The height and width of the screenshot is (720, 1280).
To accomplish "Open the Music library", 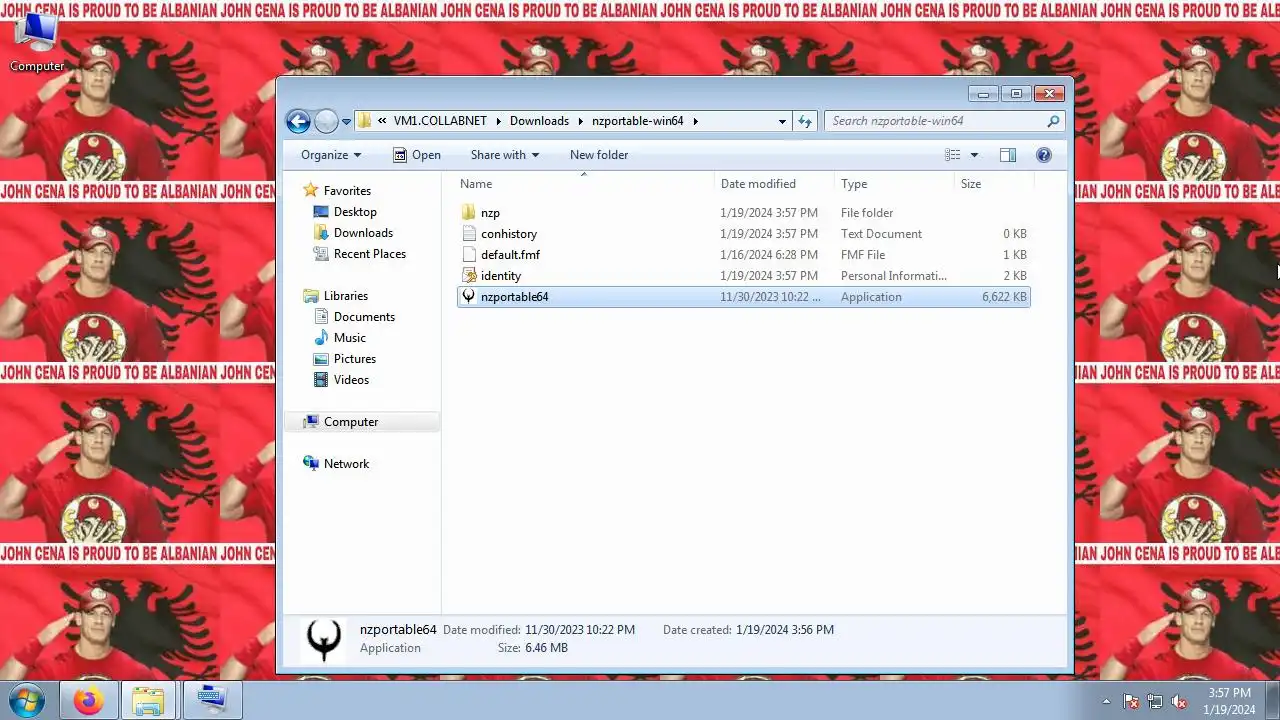I will pos(350,338).
